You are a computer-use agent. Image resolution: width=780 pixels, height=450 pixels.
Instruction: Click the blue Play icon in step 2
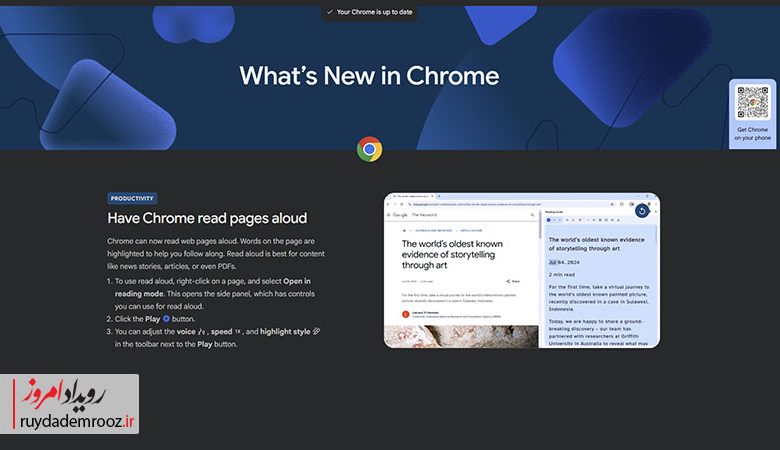tap(166, 319)
